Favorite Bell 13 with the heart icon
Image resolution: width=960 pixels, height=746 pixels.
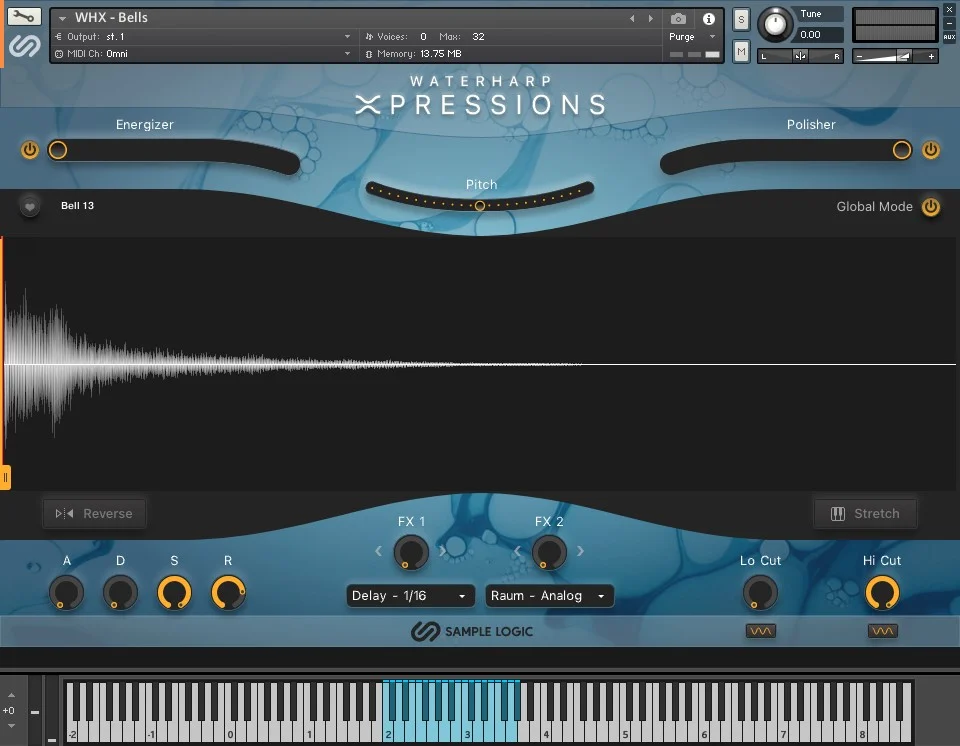[29, 206]
